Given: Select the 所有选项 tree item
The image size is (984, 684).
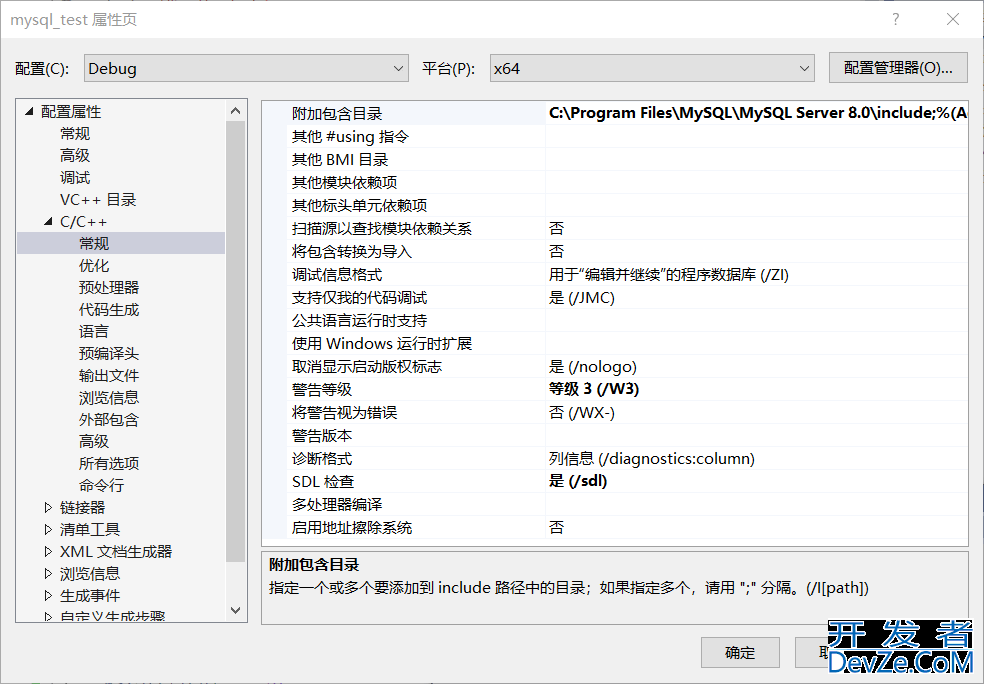Looking at the screenshot, I should [109, 463].
